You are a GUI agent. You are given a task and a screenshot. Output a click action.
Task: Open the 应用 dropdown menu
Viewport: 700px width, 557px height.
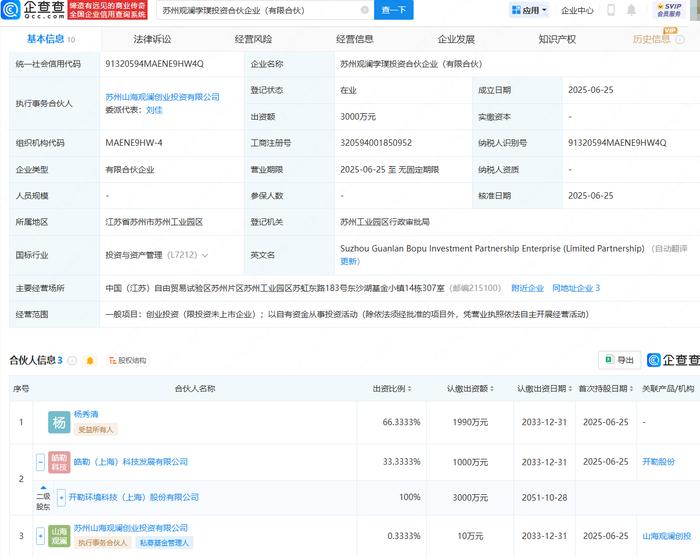[x=529, y=10]
